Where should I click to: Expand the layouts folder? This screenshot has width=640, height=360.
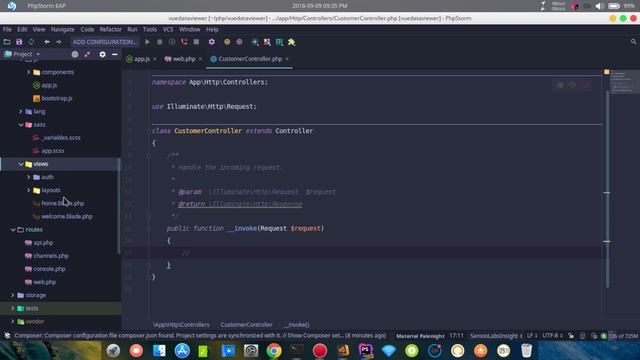[x=29, y=190]
